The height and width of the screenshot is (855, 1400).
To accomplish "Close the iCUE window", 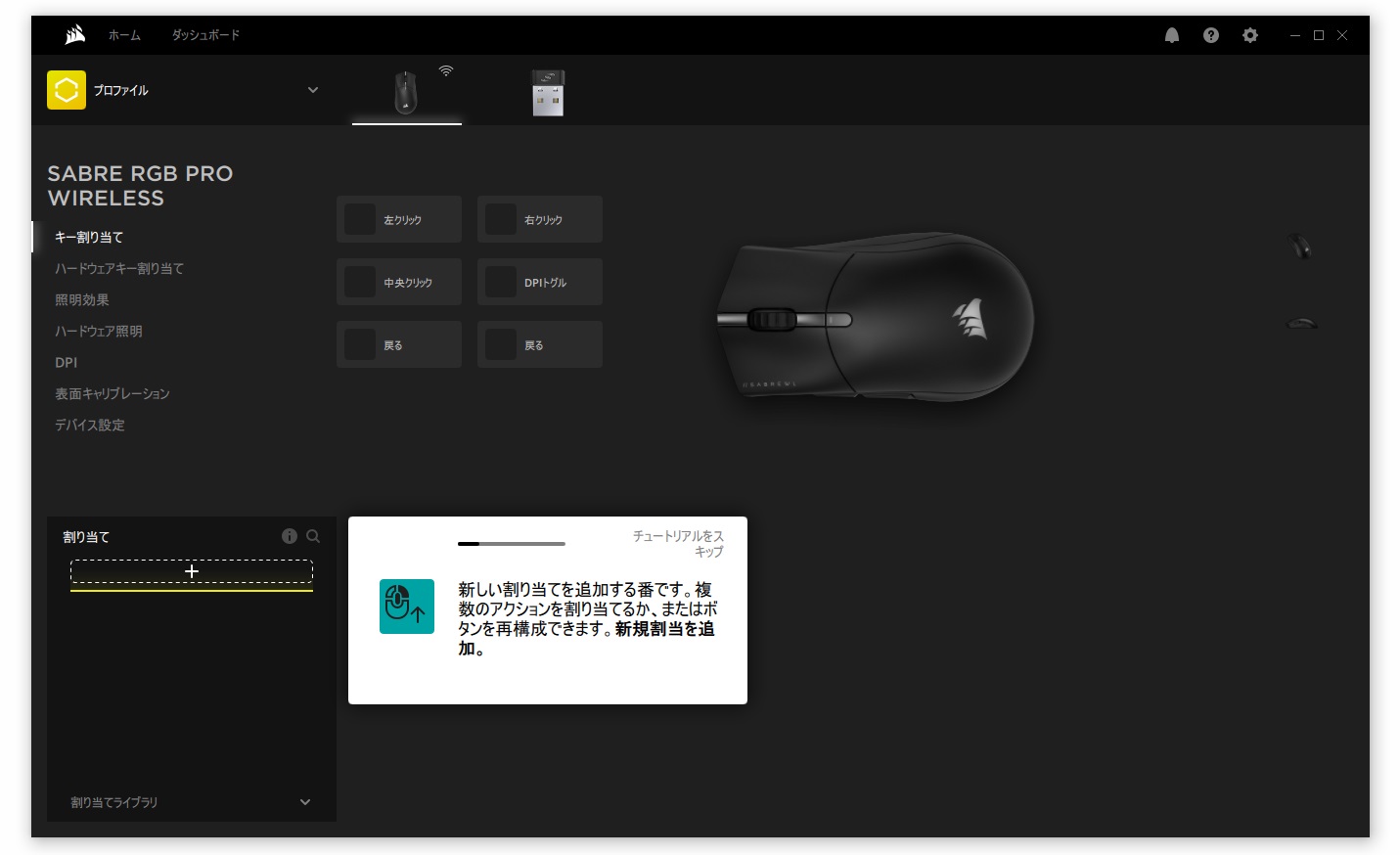I will point(1342,35).
